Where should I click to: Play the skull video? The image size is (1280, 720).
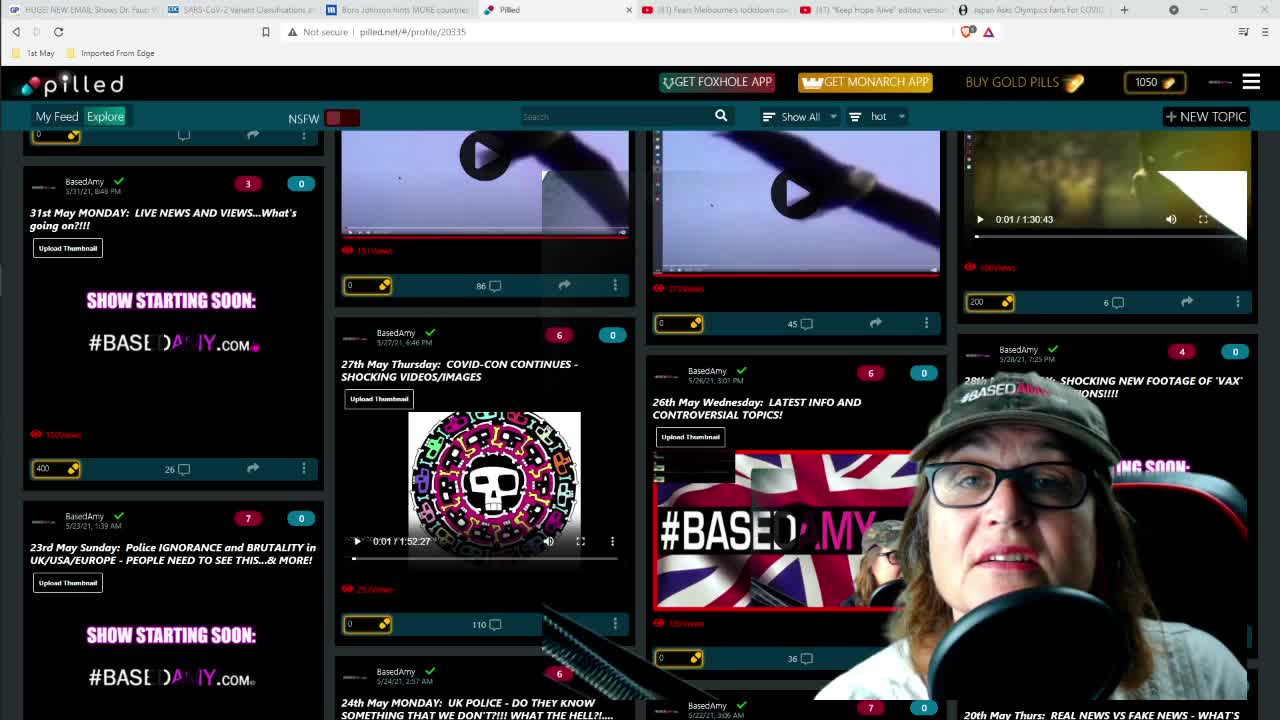click(x=357, y=541)
